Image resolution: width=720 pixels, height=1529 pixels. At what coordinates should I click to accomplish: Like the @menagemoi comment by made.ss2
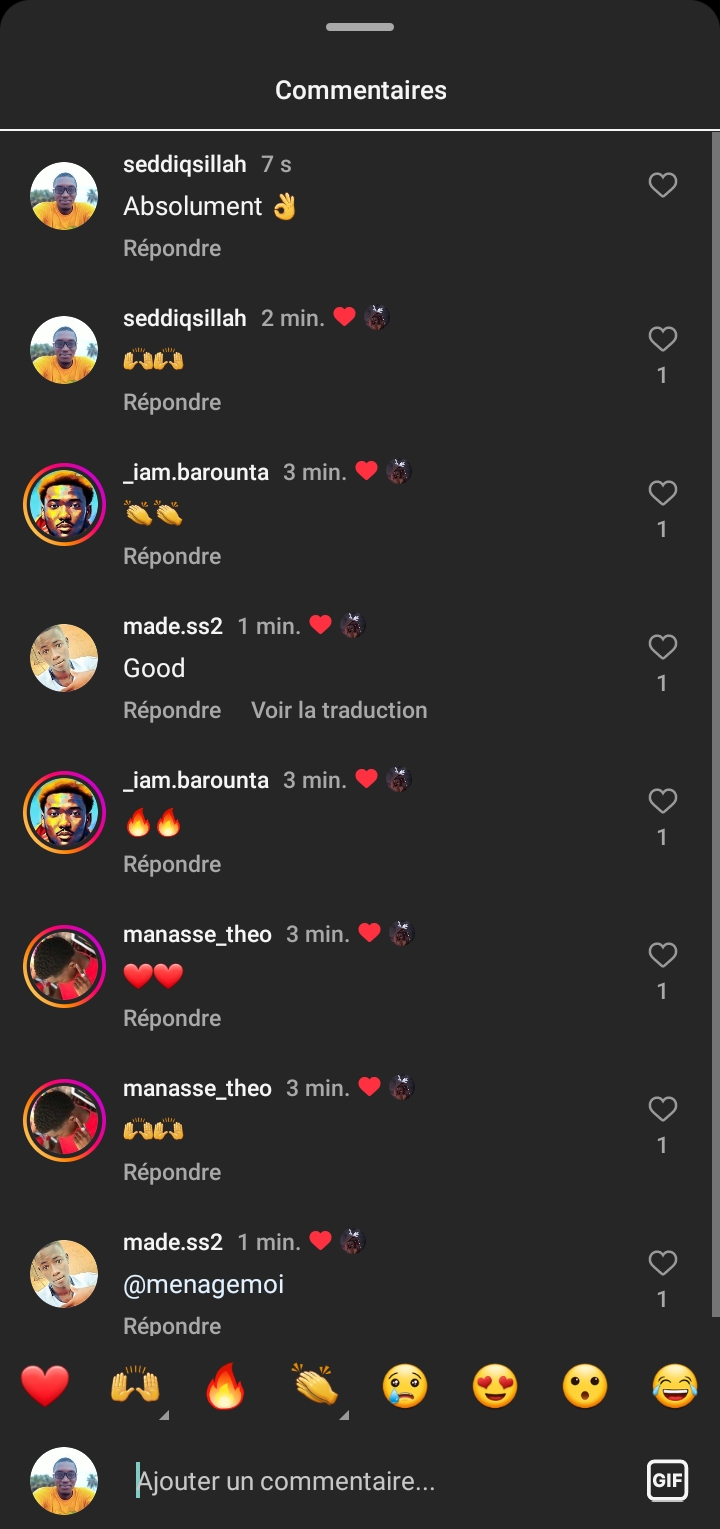[663, 1263]
